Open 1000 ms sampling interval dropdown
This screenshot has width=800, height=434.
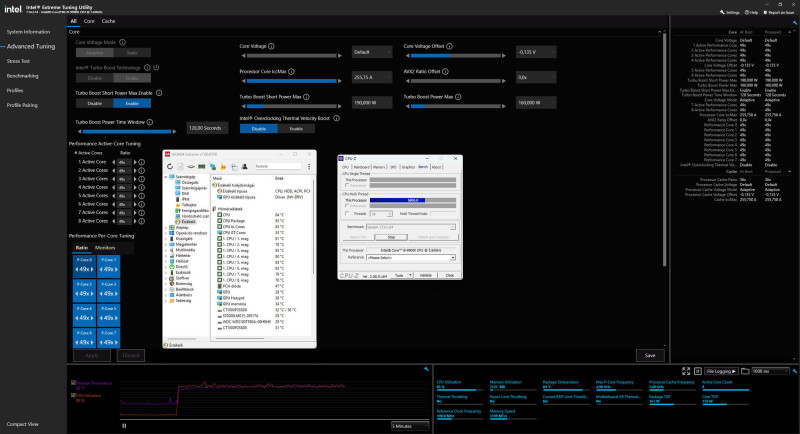[770, 371]
